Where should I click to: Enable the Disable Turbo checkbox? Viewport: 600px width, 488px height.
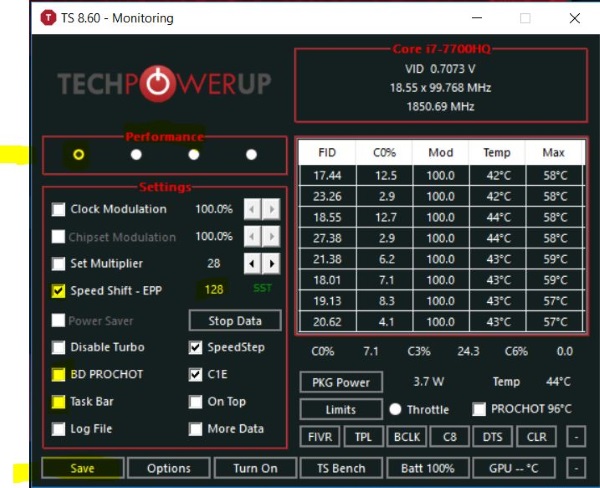pyautogui.click(x=59, y=347)
